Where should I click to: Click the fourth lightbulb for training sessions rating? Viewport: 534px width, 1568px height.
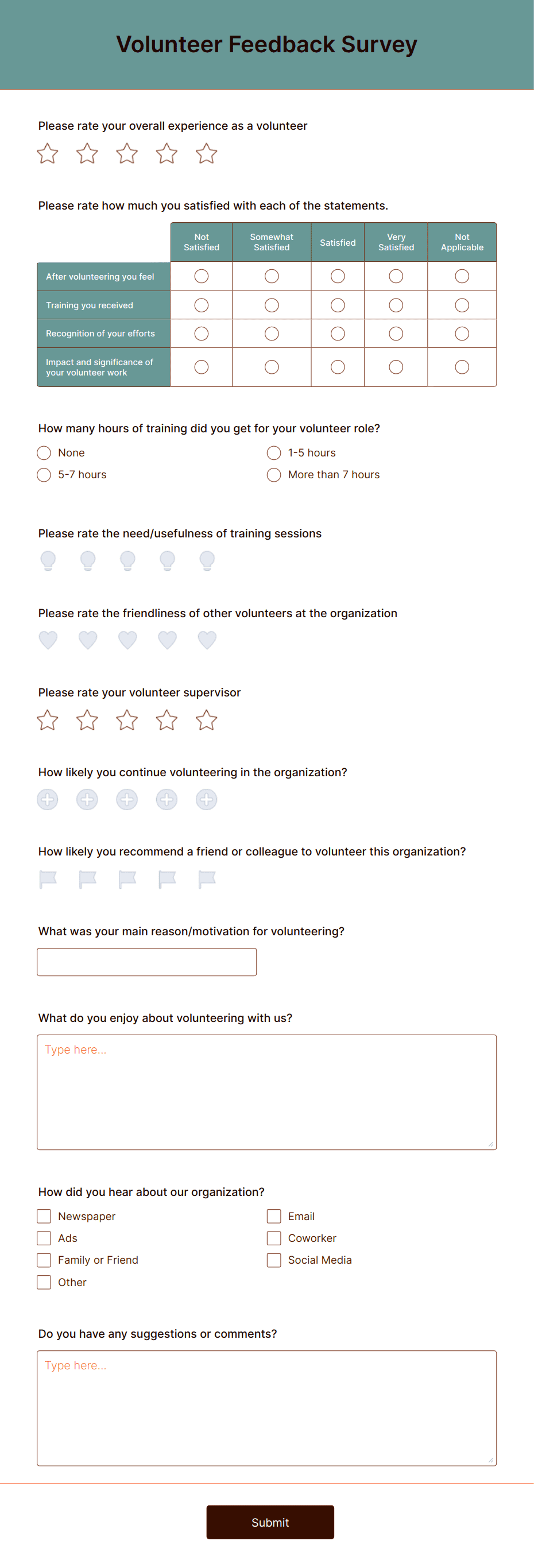(167, 560)
